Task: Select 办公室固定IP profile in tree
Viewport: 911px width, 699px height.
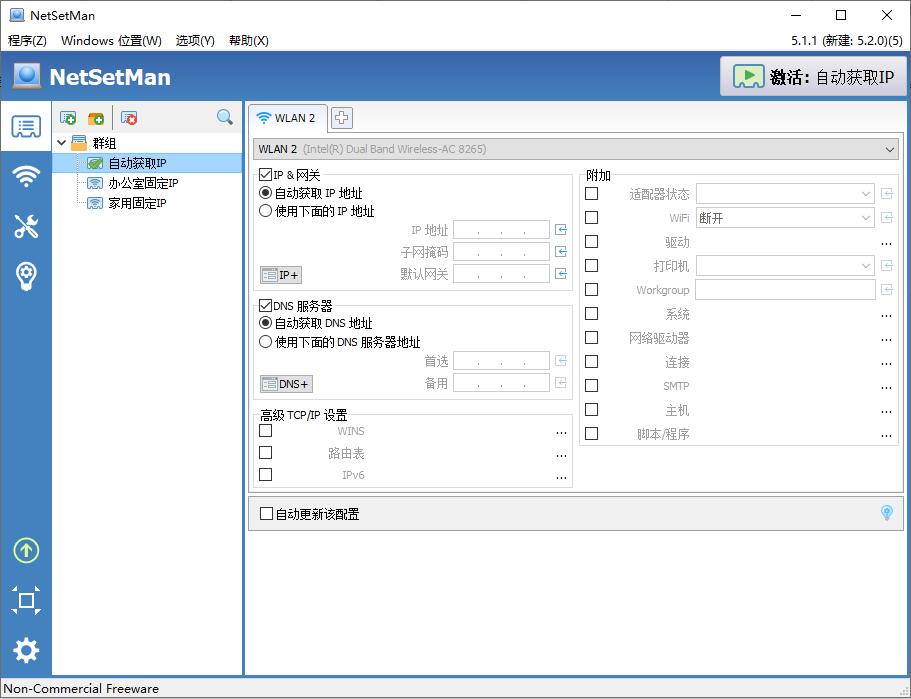Action: pos(143,183)
